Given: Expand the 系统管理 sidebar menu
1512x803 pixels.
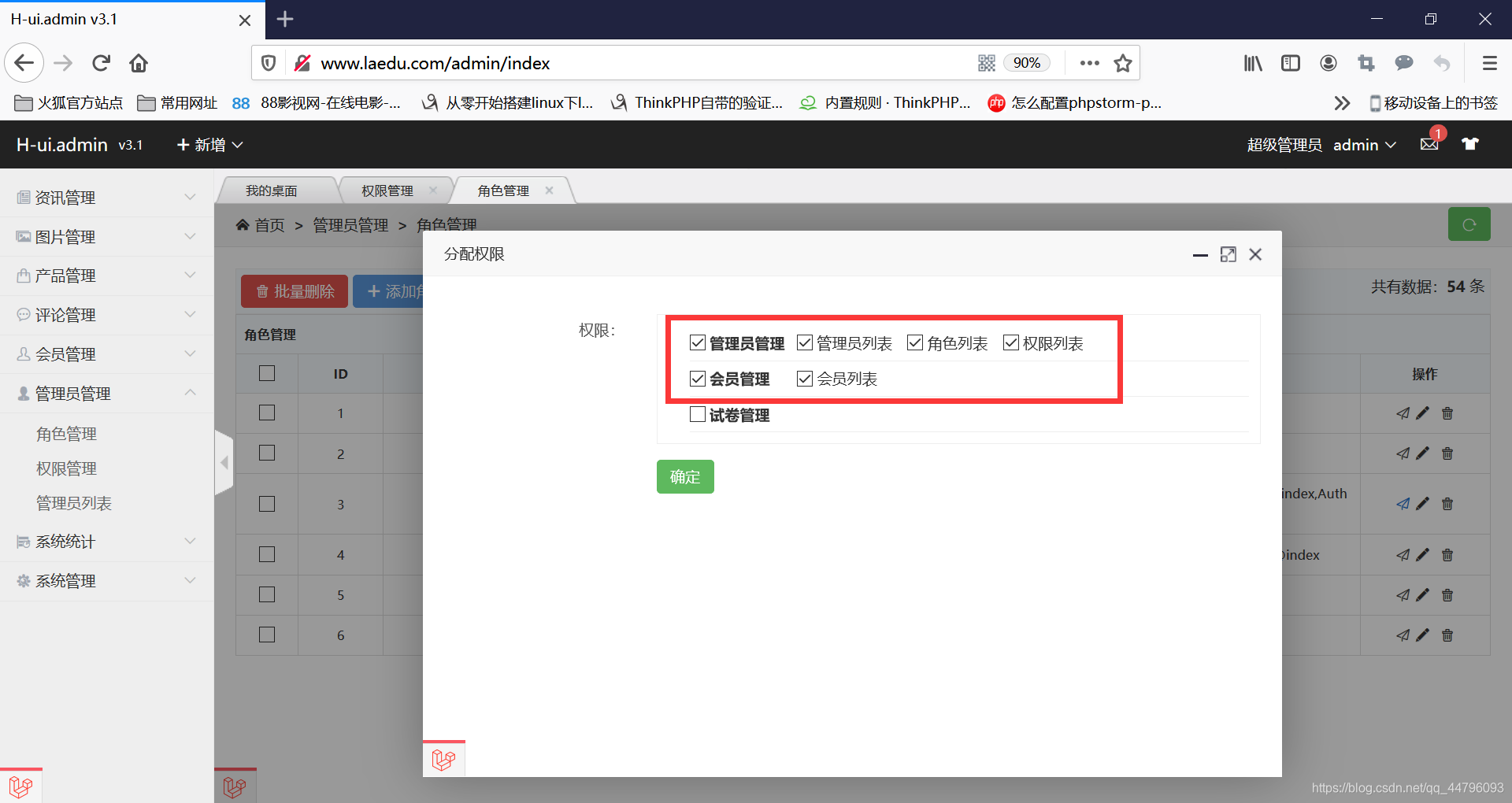Looking at the screenshot, I should pos(106,581).
